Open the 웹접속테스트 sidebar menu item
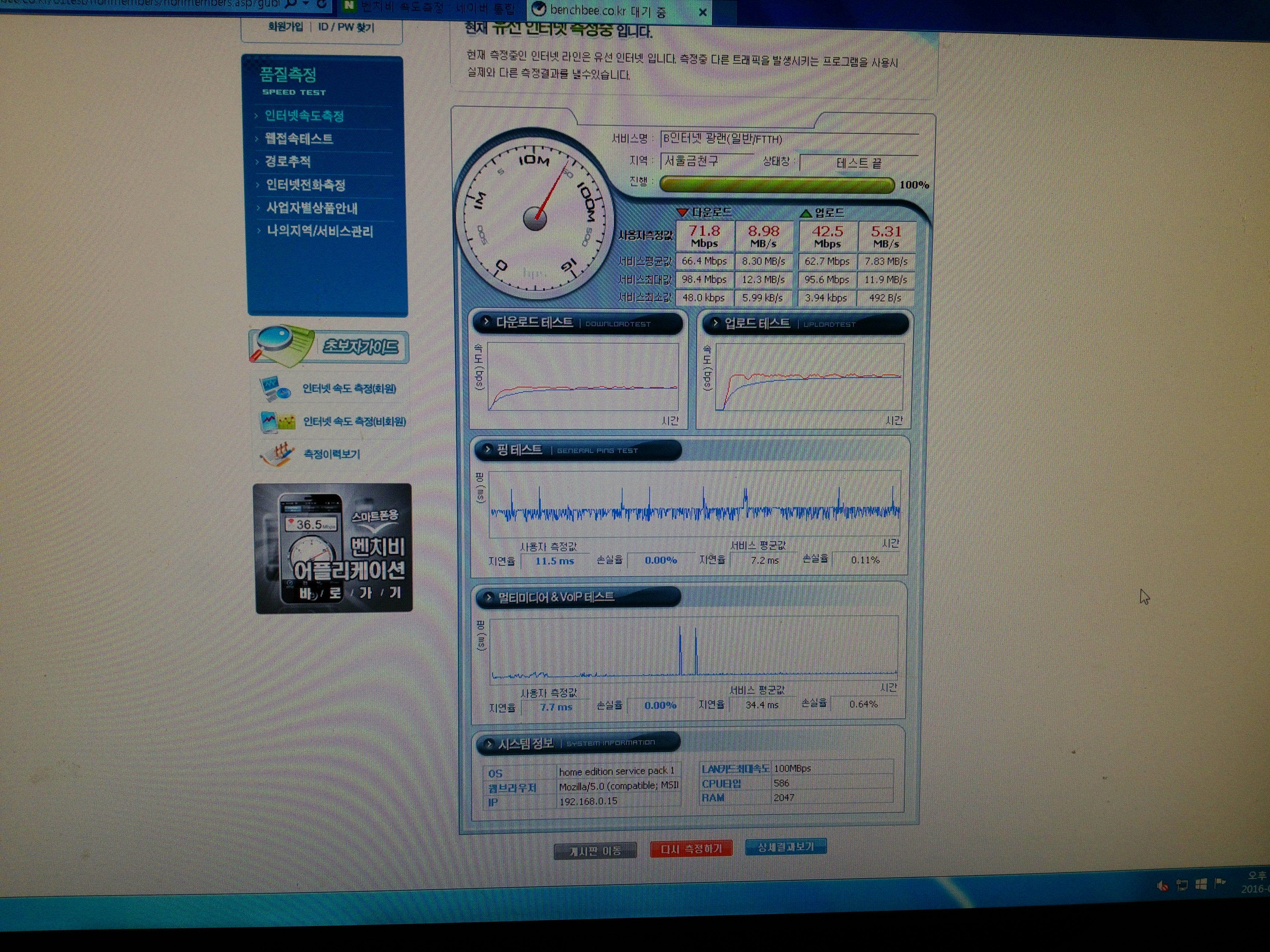 click(299, 139)
